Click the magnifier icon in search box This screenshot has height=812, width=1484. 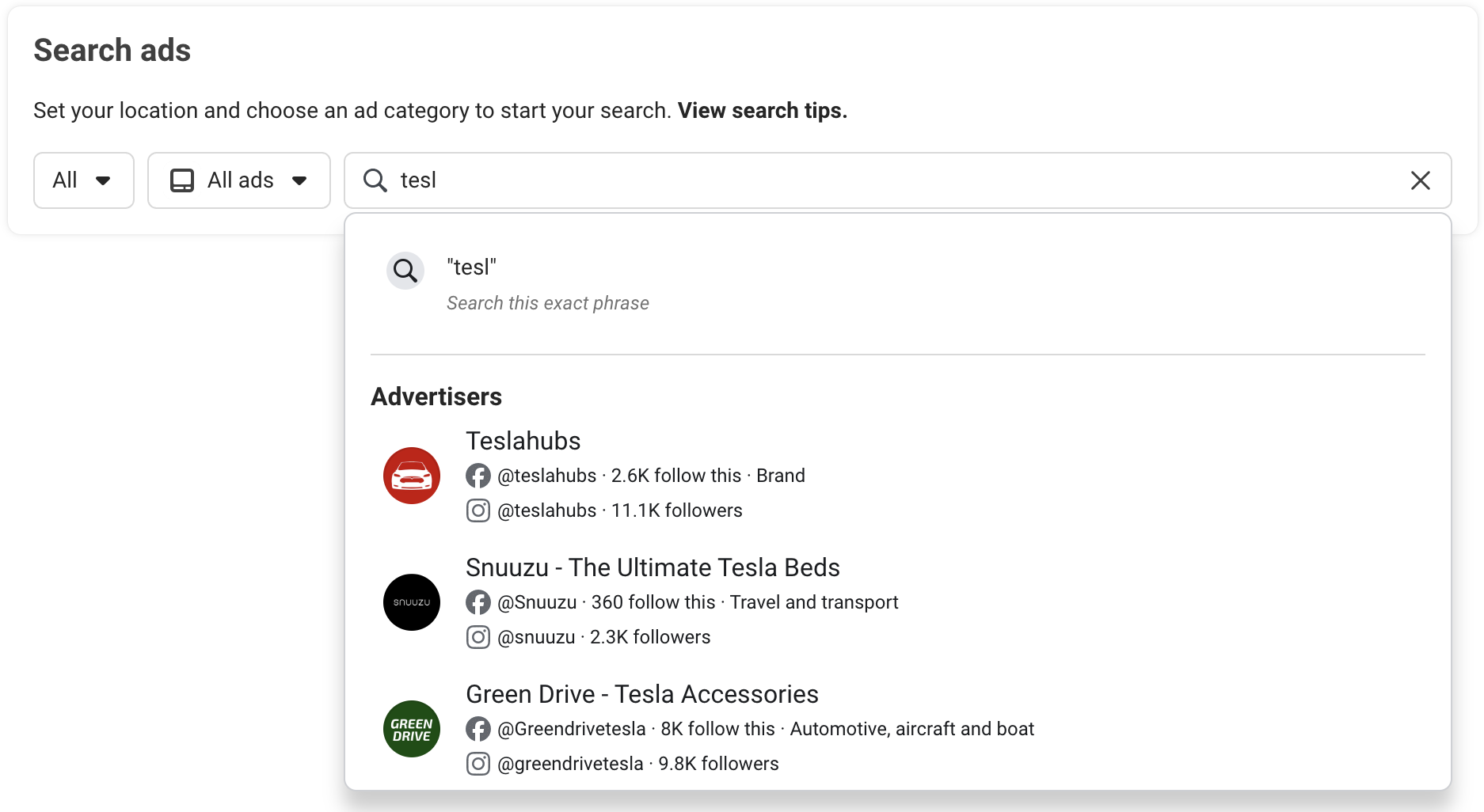coord(375,180)
